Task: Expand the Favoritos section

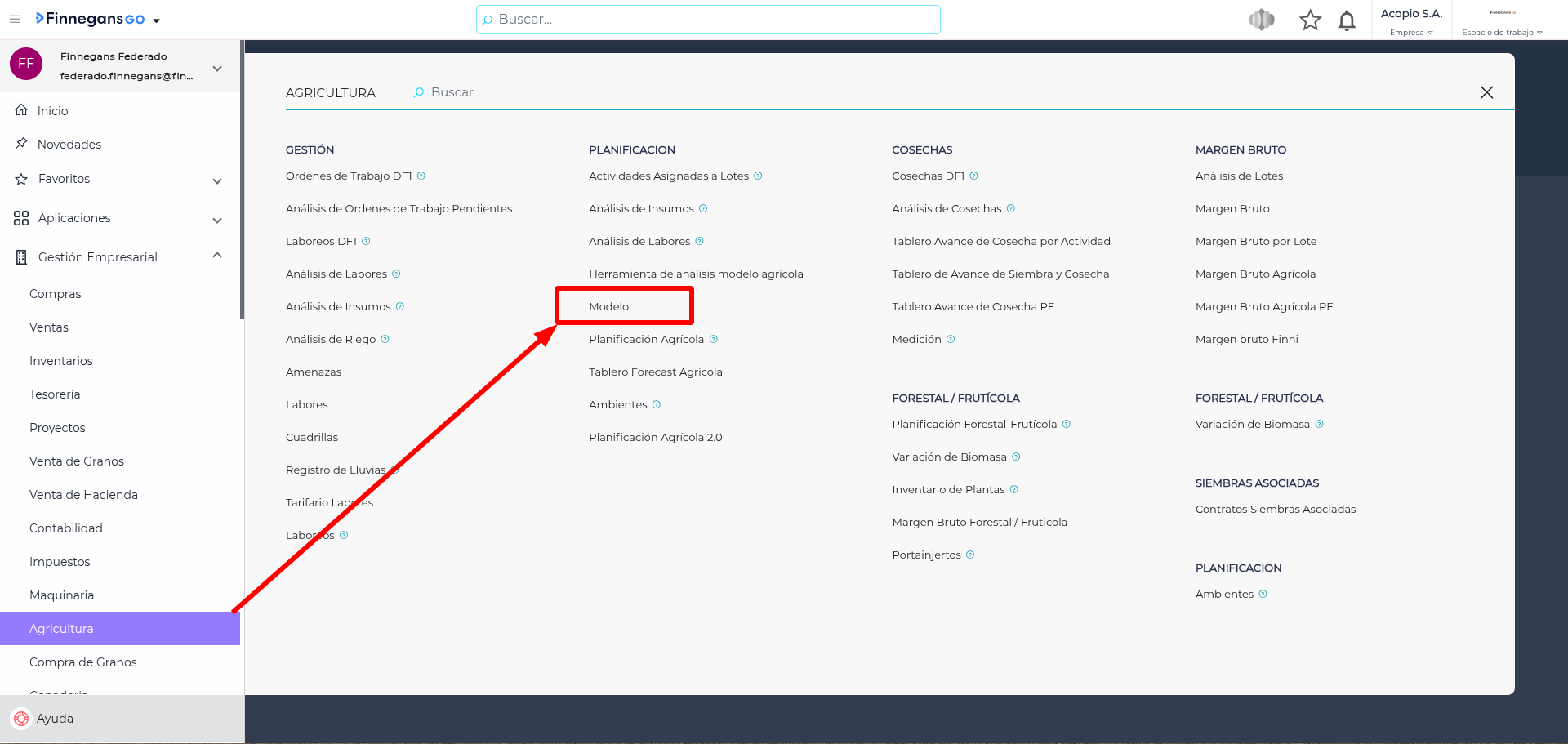Action: point(217,180)
